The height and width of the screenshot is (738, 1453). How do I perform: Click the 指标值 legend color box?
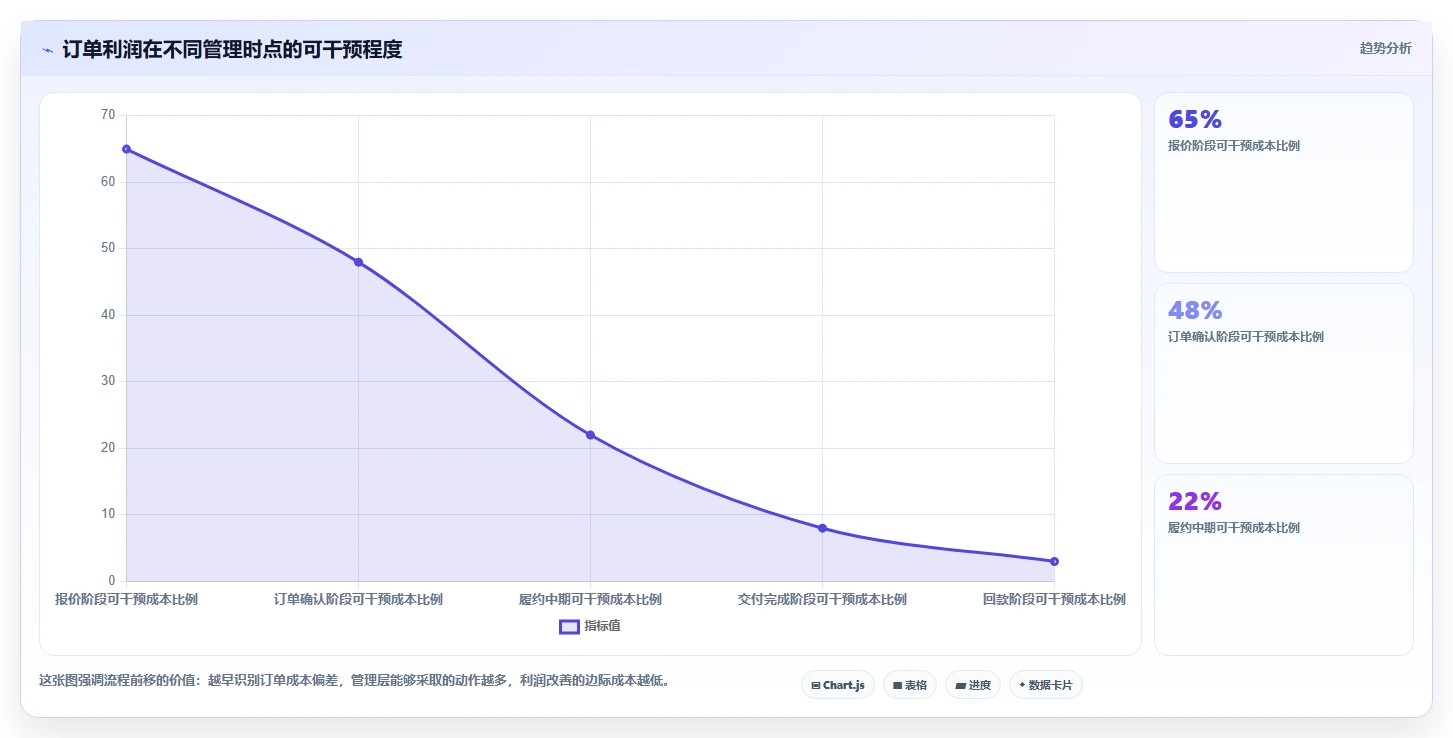(569, 626)
